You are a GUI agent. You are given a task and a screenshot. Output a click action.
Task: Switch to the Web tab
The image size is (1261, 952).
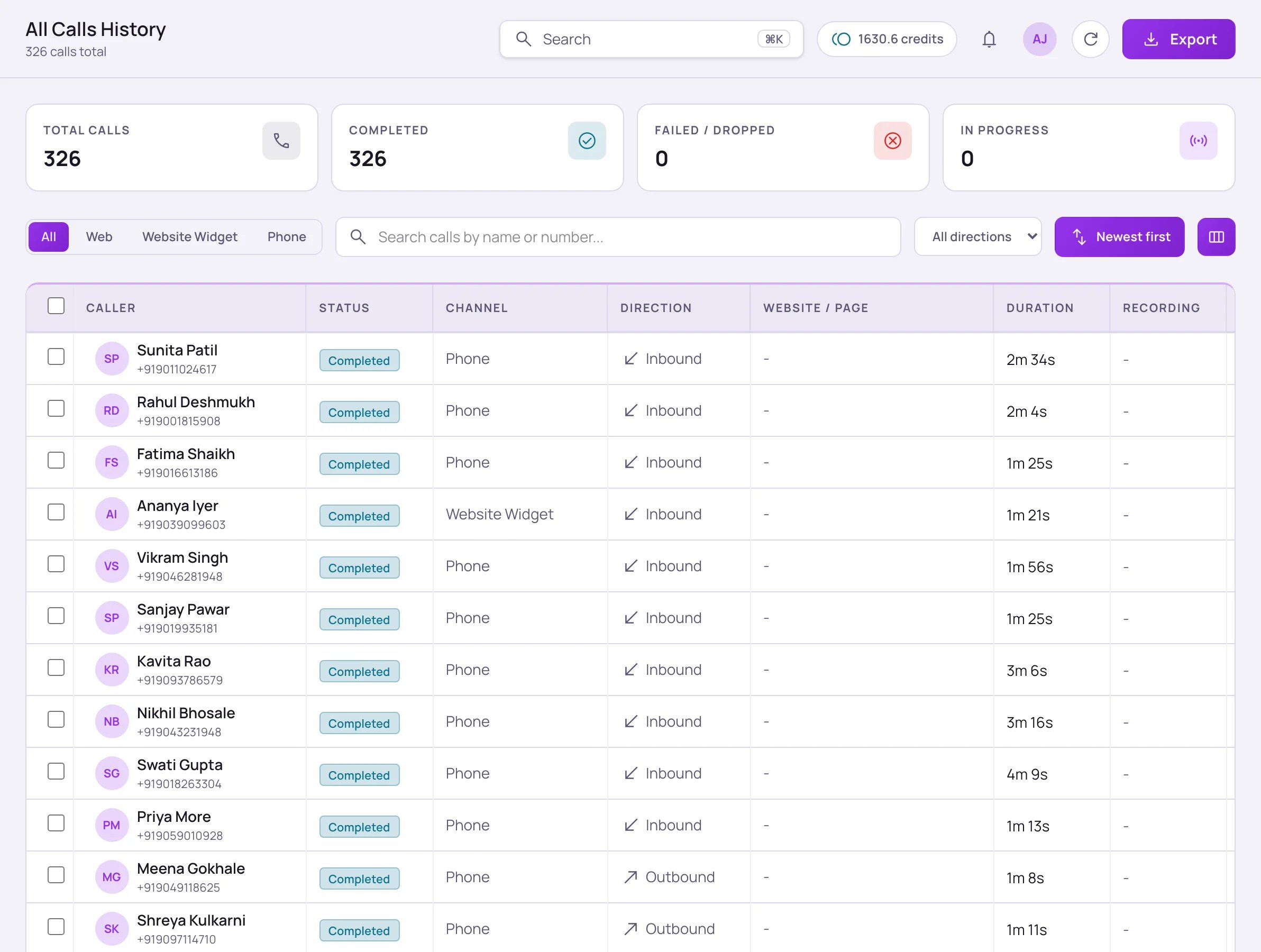point(99,237)
